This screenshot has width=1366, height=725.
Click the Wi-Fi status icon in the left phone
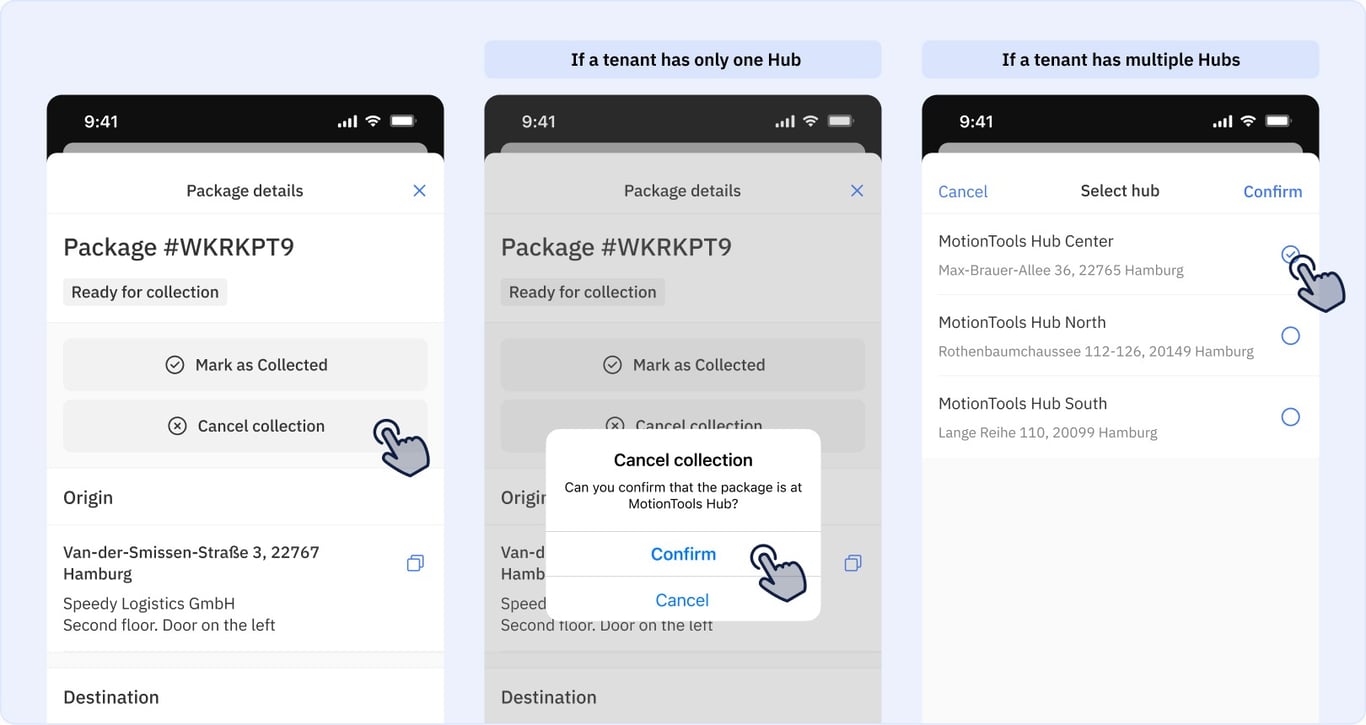tap(373, 121)
